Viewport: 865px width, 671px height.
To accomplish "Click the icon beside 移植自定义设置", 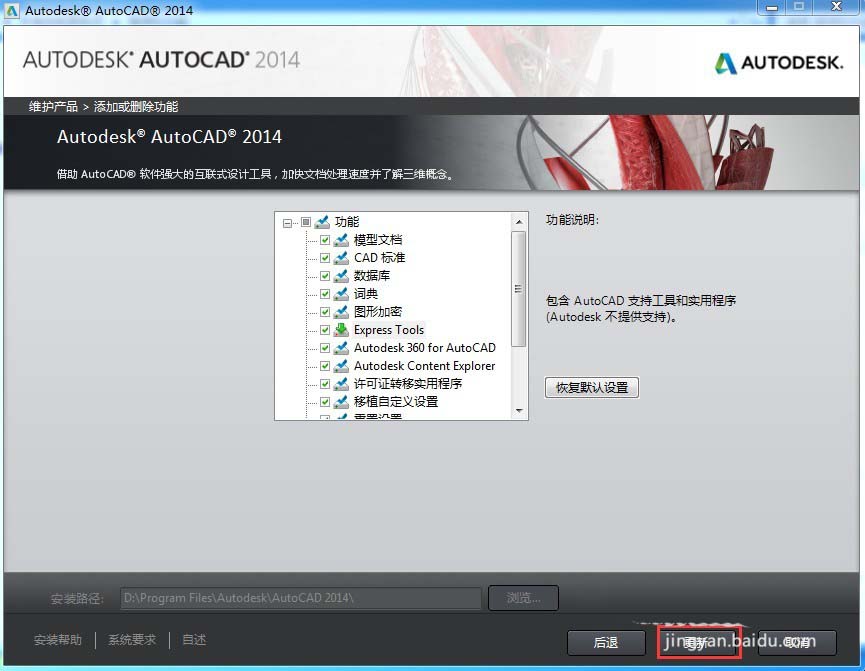I will coord(341,401).
